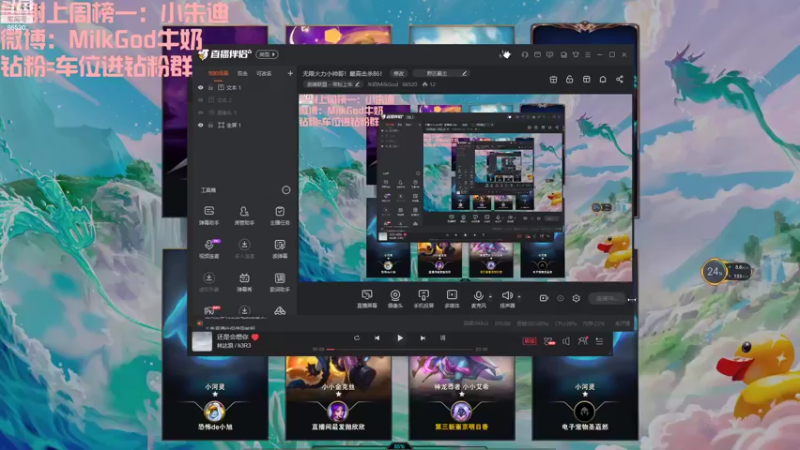
Task: Expand speaker options arrow
Action: pyautogui.click(x=519, y=296)
